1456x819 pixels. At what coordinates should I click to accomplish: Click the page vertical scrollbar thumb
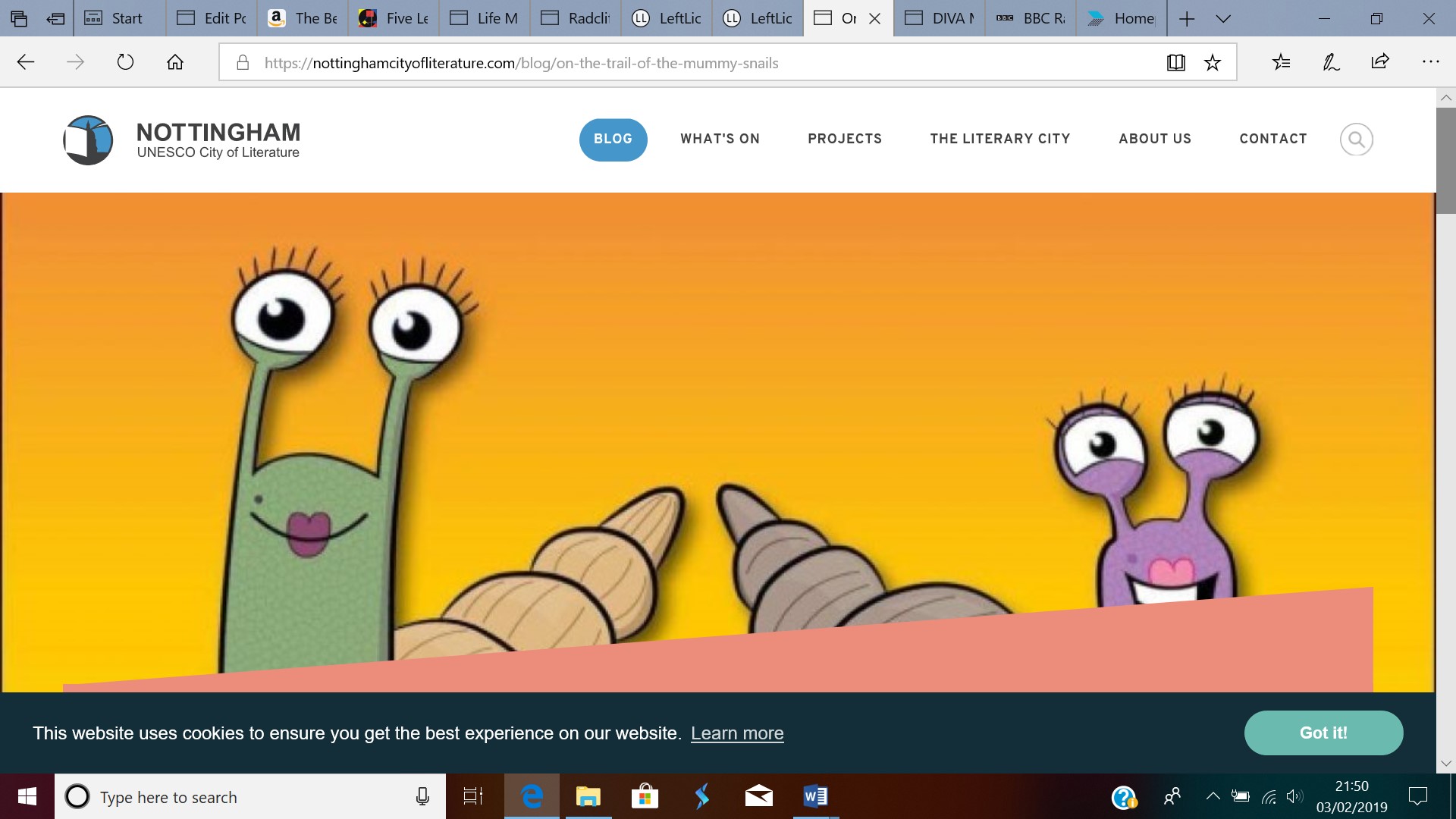pos(1445,159)
